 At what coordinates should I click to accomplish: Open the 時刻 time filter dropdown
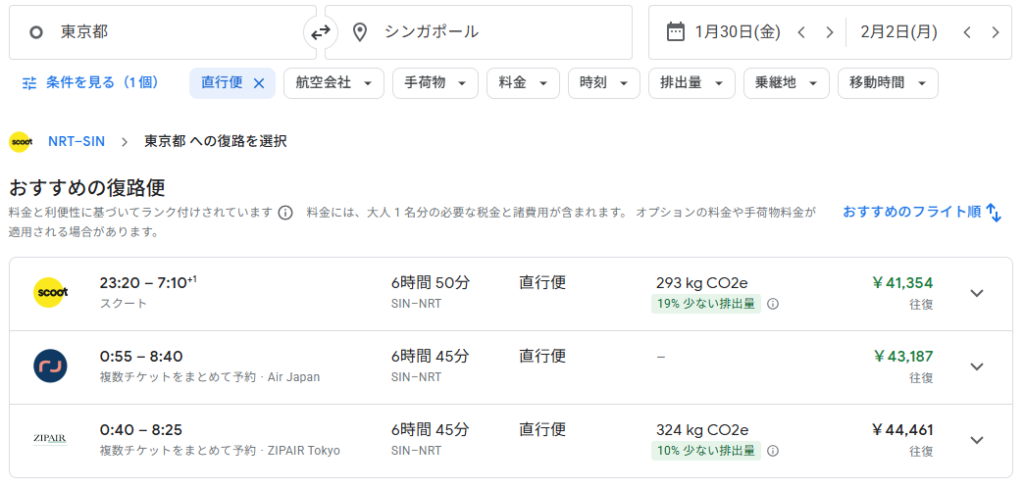(603, 83)
